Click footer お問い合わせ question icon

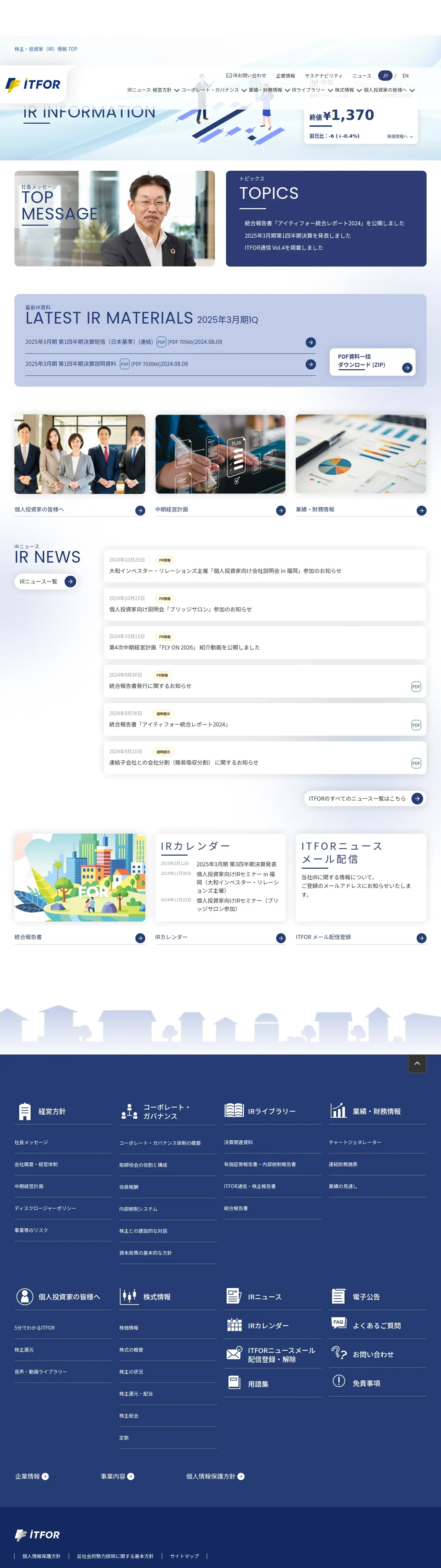339,1353
